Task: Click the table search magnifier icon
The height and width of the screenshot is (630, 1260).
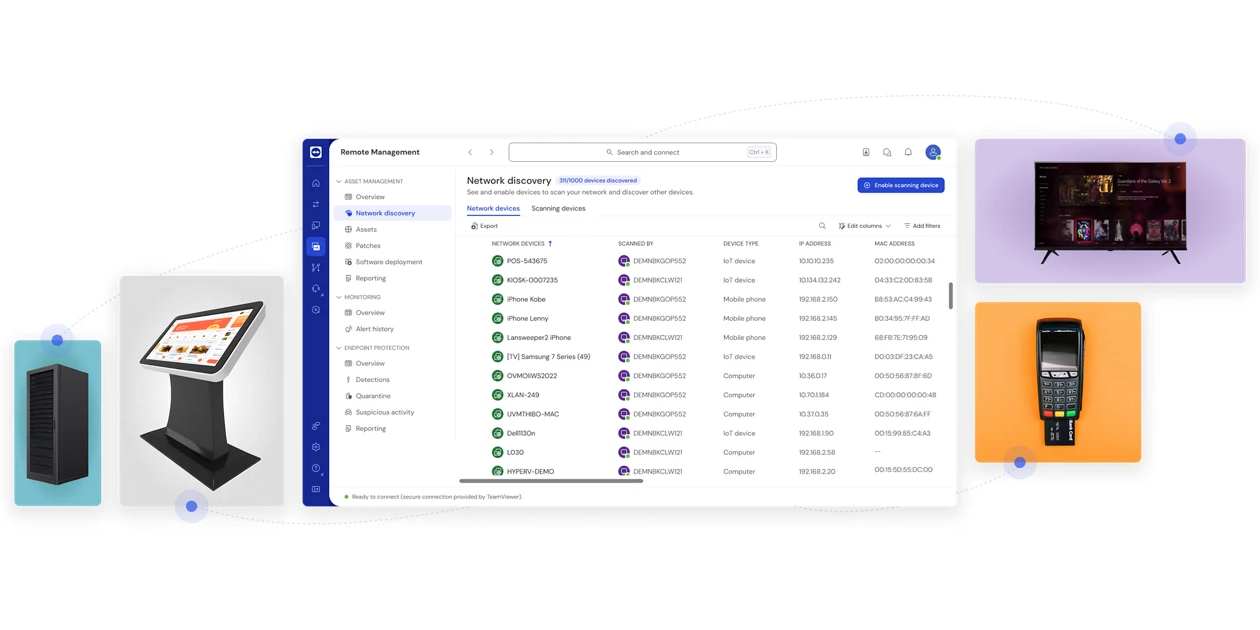Action: pyautogui.click(x=822, y=226)
